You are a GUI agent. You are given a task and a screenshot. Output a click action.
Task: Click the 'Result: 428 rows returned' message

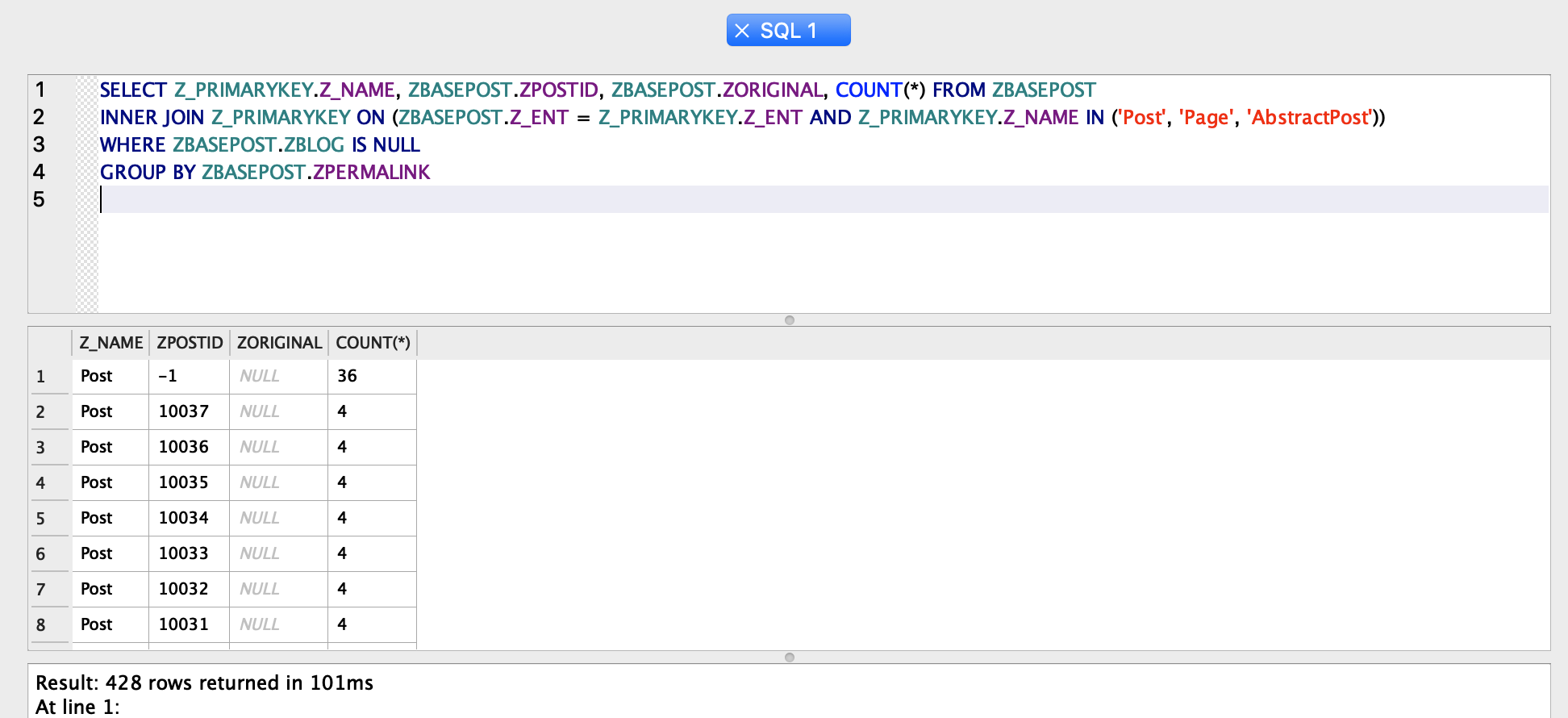pos(205,683)
